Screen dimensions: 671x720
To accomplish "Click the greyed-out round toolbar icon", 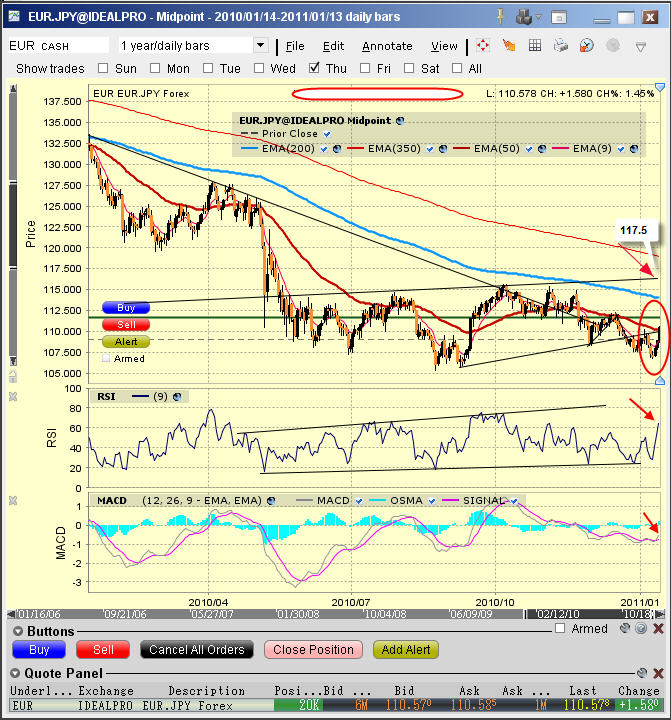I will click(x=613, y=45).
